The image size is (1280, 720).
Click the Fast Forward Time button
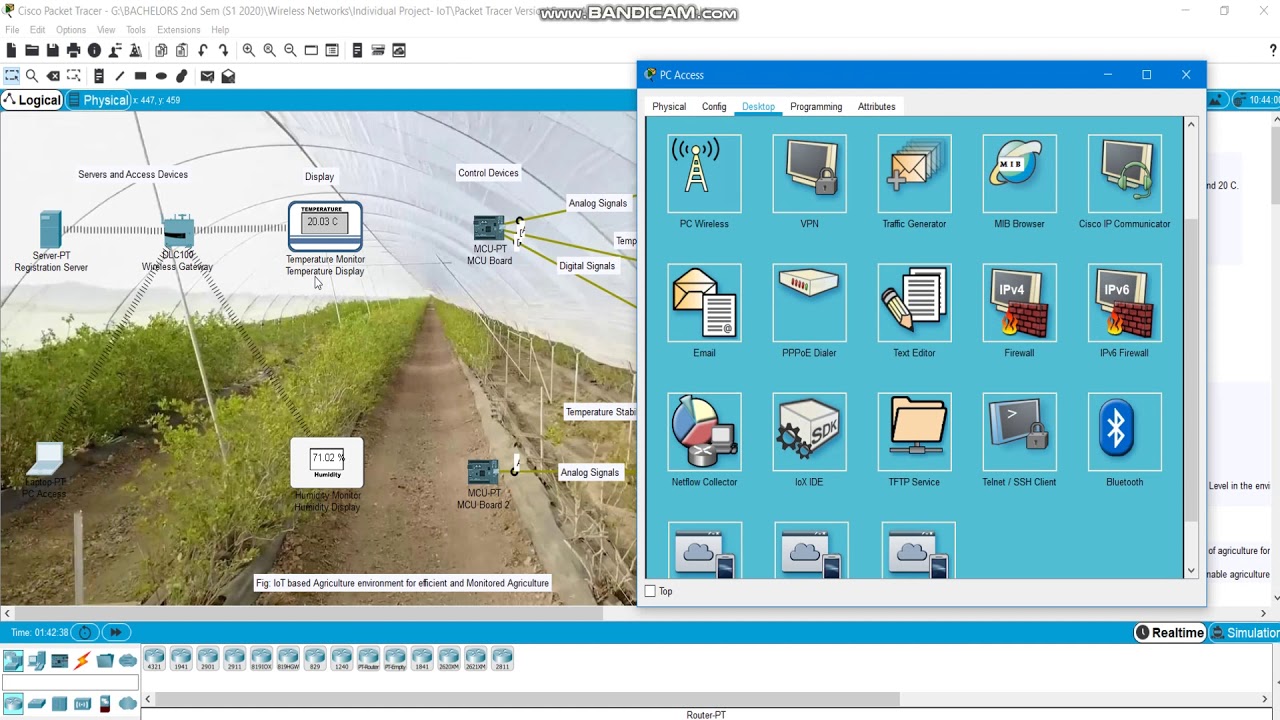click(116, 632)
